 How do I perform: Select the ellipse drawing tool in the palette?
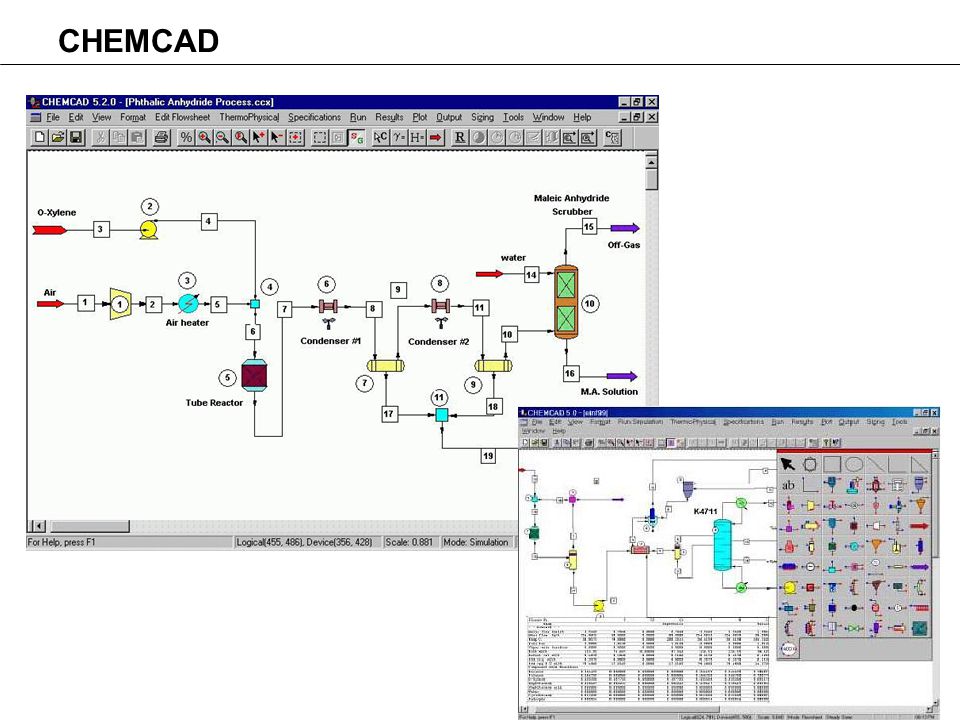(853, 464)
